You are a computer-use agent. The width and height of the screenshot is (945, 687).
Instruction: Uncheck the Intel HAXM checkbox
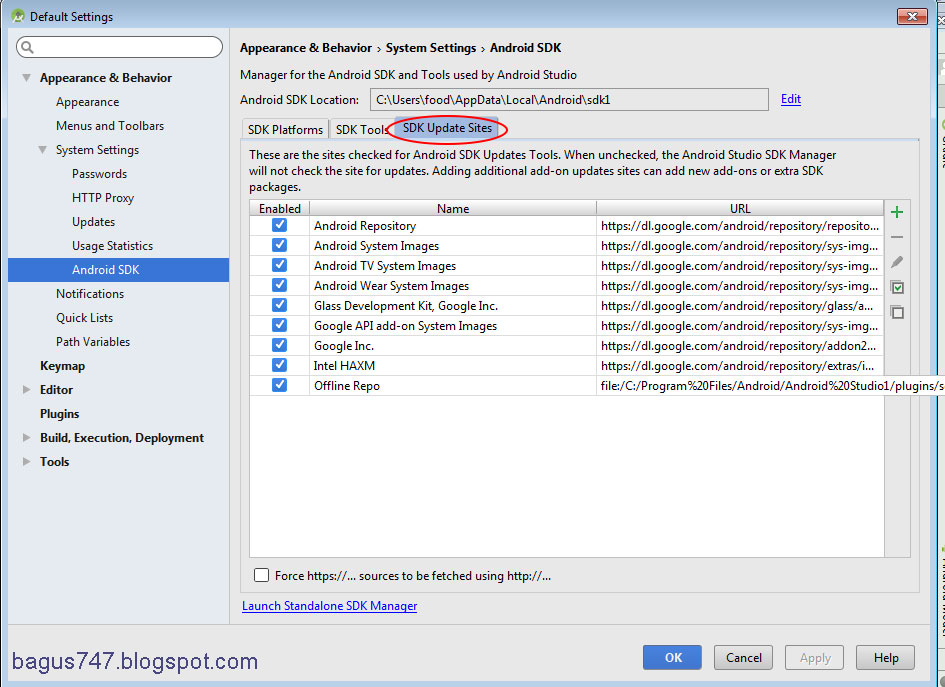279,365
